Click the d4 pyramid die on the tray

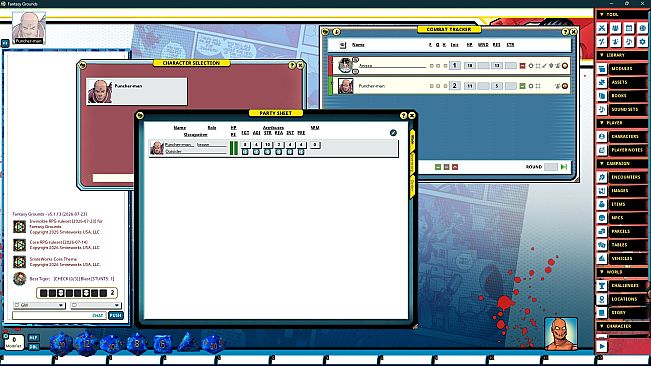click(188, 343)
